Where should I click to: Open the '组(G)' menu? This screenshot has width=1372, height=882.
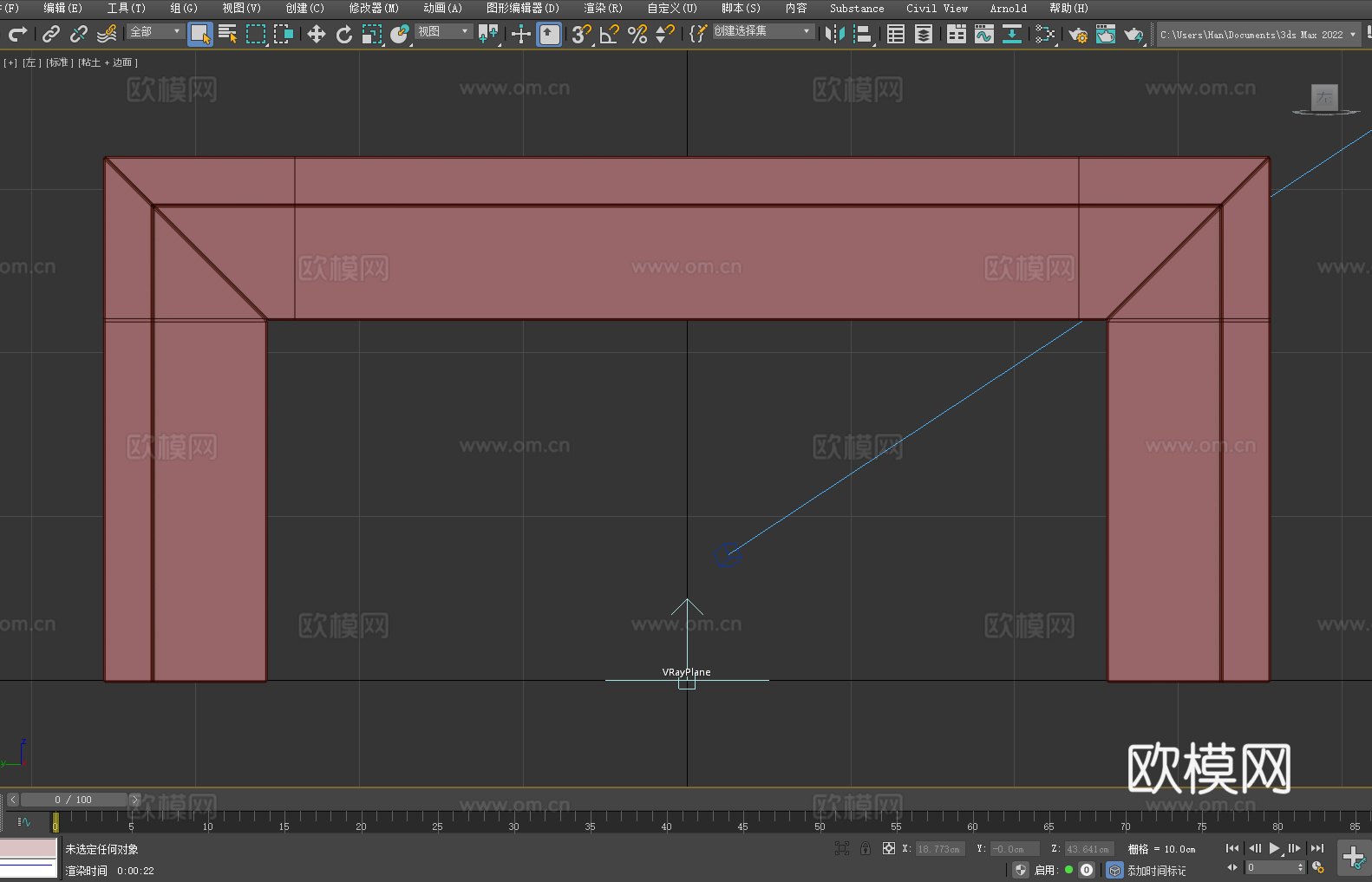click(183, 8)
